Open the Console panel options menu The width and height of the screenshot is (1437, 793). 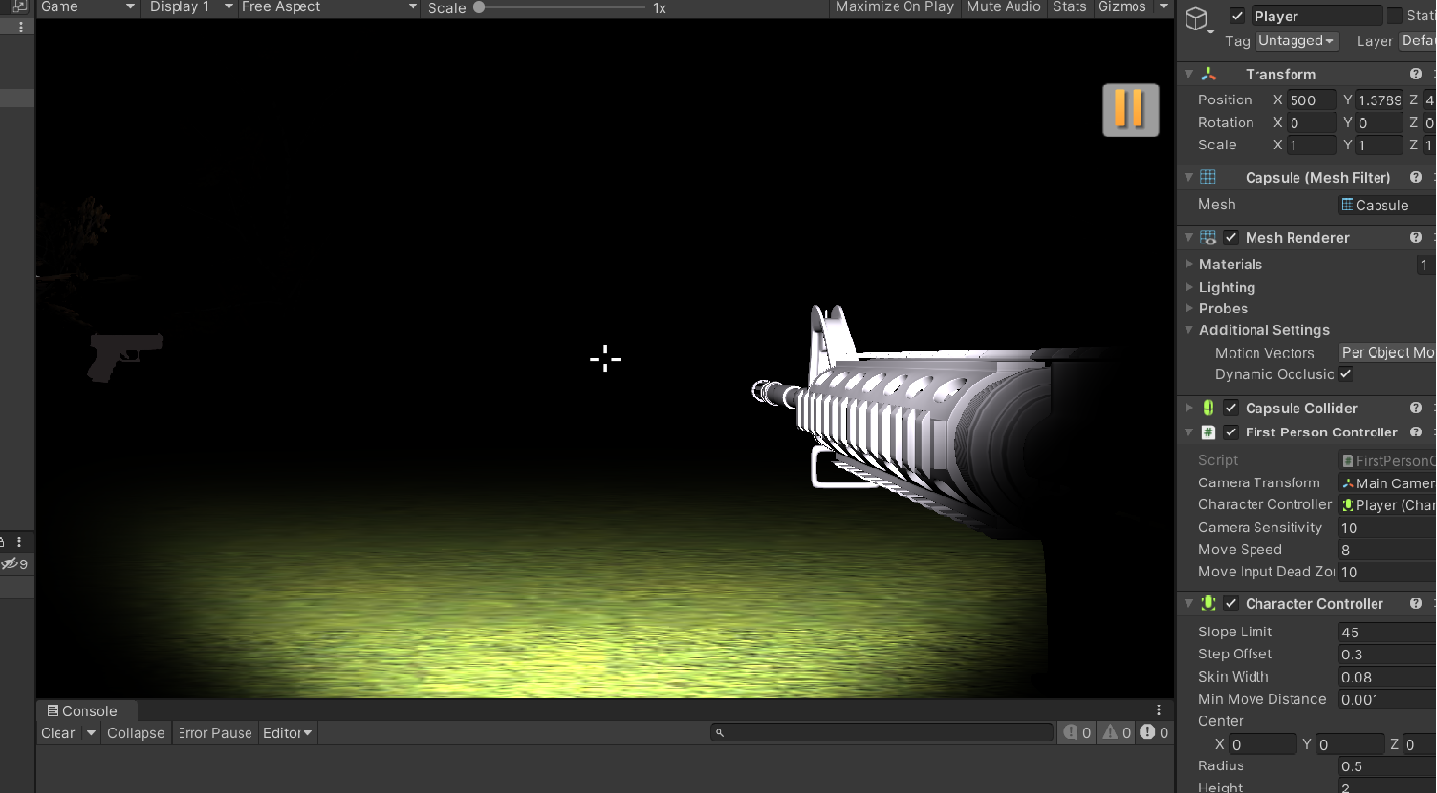(x=1159, y=711)
